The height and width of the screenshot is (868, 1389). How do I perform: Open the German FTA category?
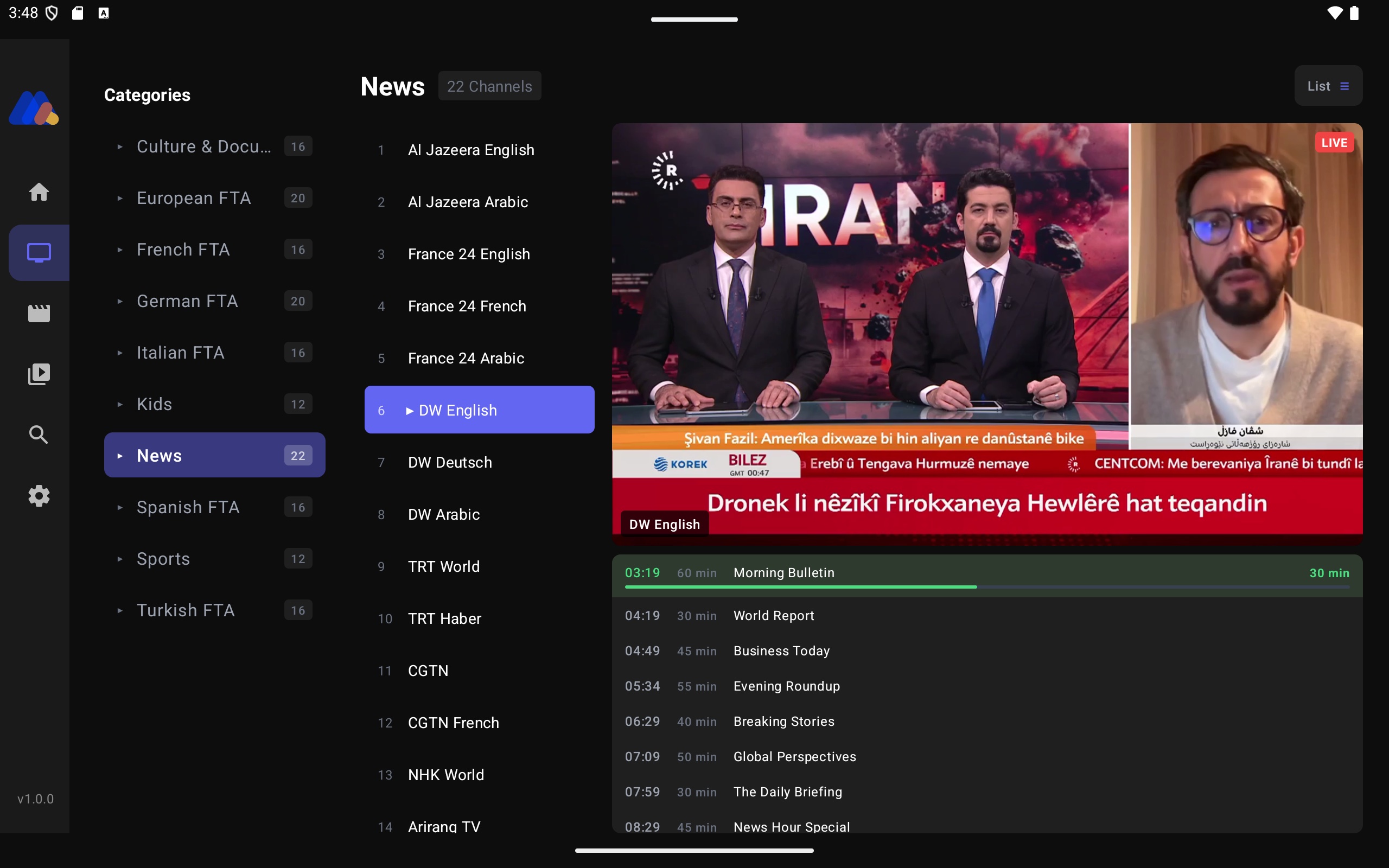214,302
